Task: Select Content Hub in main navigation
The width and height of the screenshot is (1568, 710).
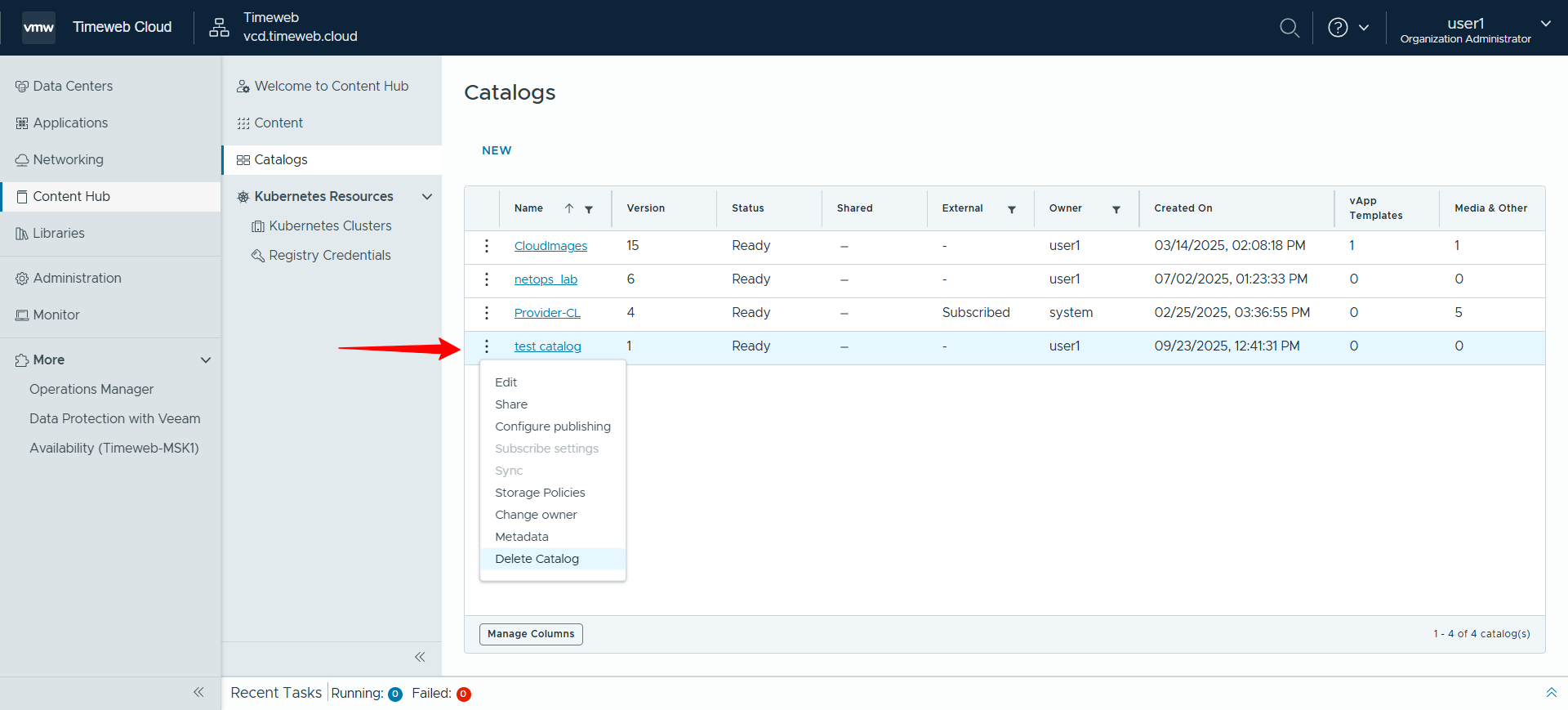Action: [x=110, y=197]
